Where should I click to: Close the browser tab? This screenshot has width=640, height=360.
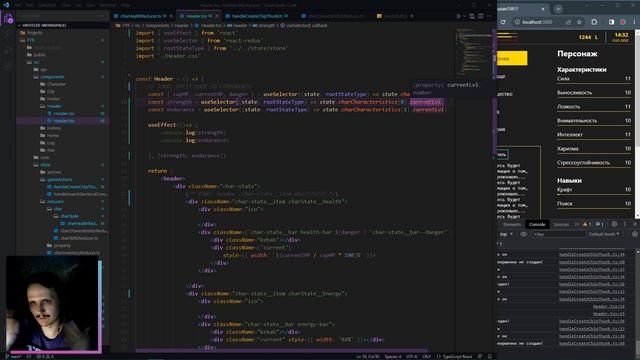coord(543,9)
